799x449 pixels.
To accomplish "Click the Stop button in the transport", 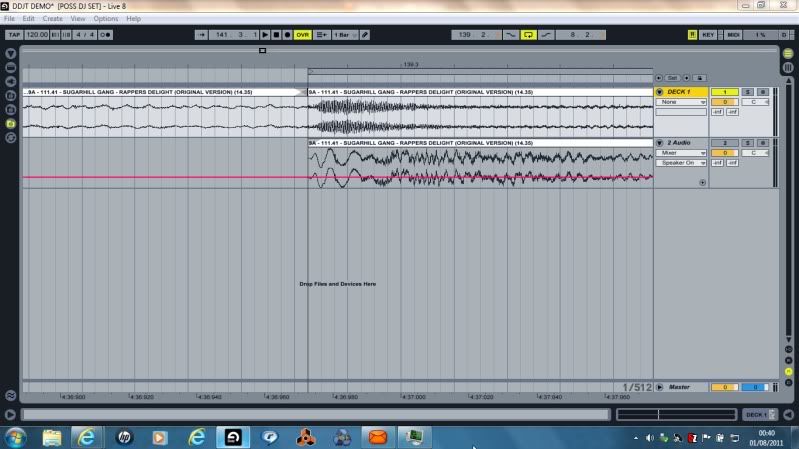I will pos(276,34).
